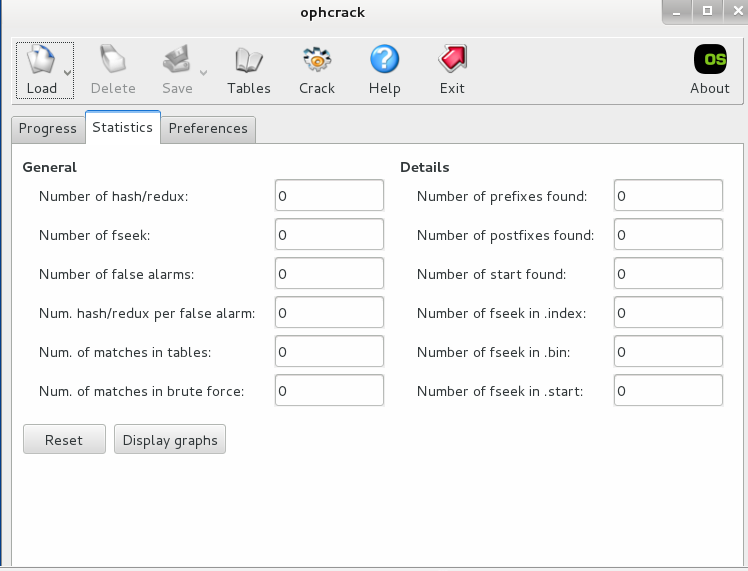Viewport: 748px width, 571px height.
Task: Click the Delete toolbar icon
Action: coord(112,62)
